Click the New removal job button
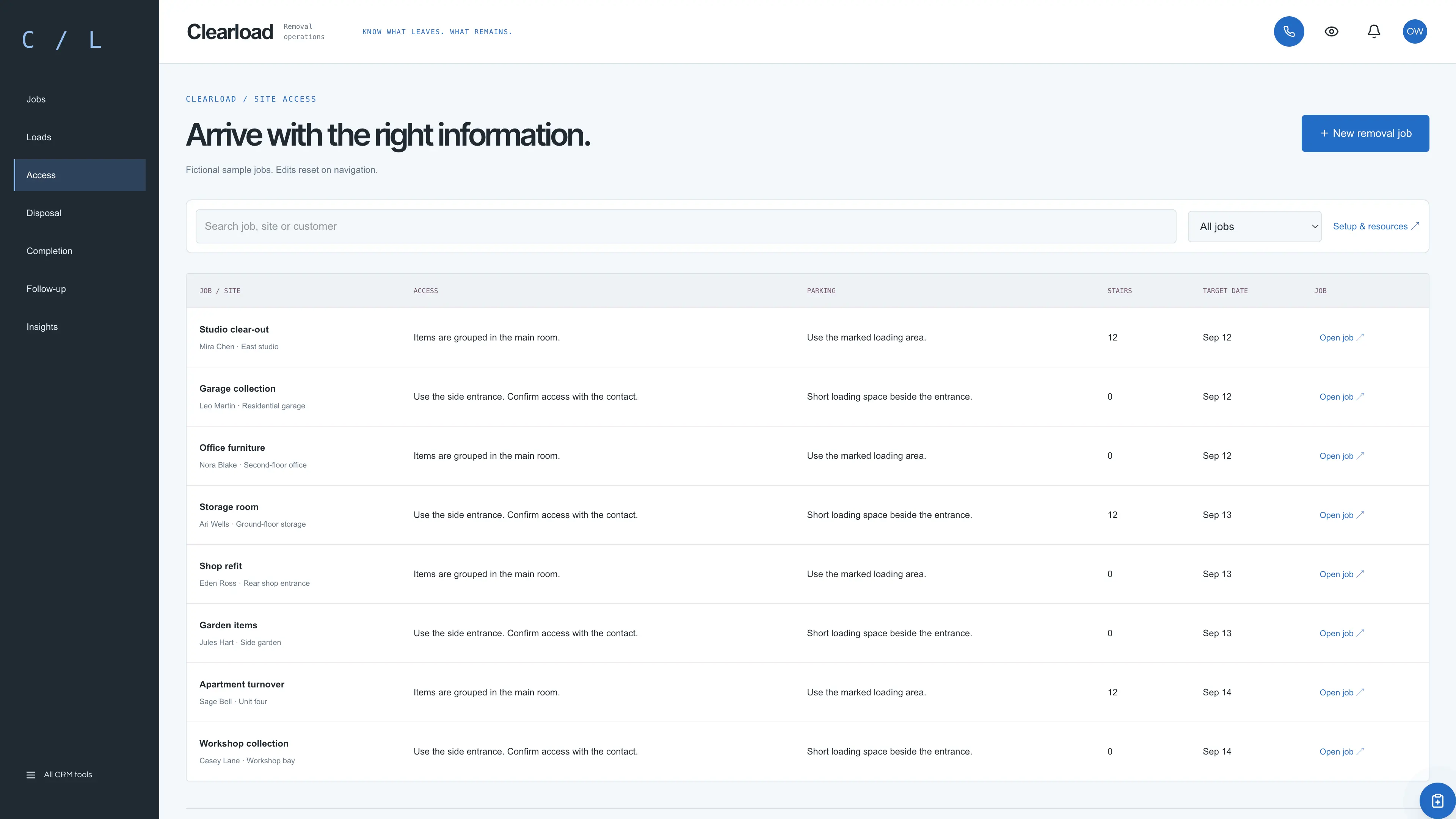Viewport: 1456px width, 819px height. [x=1365, y=133]
